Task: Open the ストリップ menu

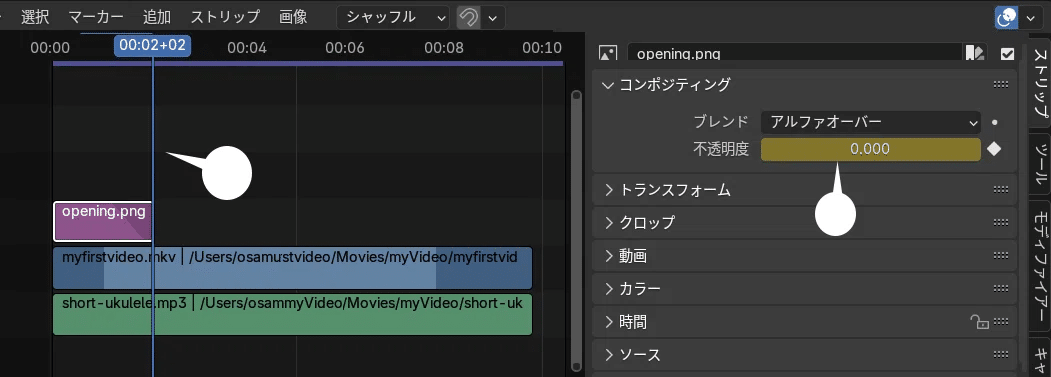Action: 225,17
